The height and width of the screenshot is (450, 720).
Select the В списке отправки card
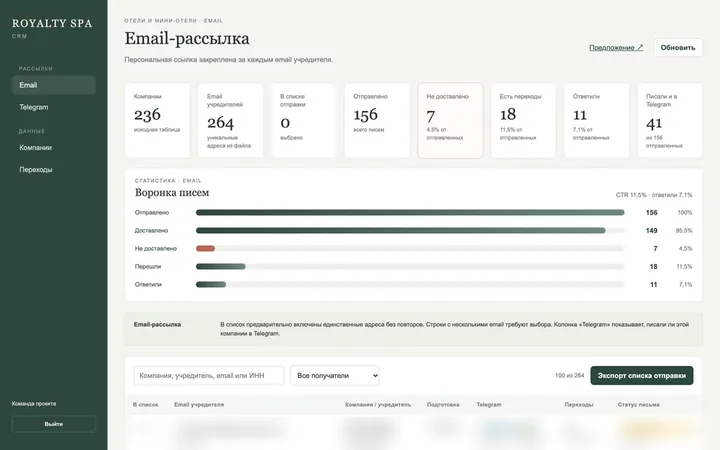point(304,120)
